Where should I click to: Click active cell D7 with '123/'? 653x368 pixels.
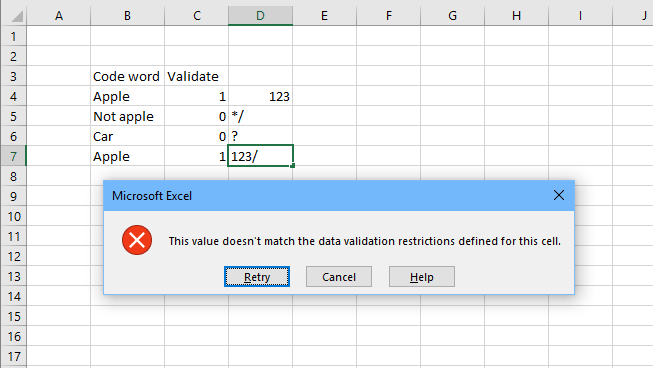(260, 156)
